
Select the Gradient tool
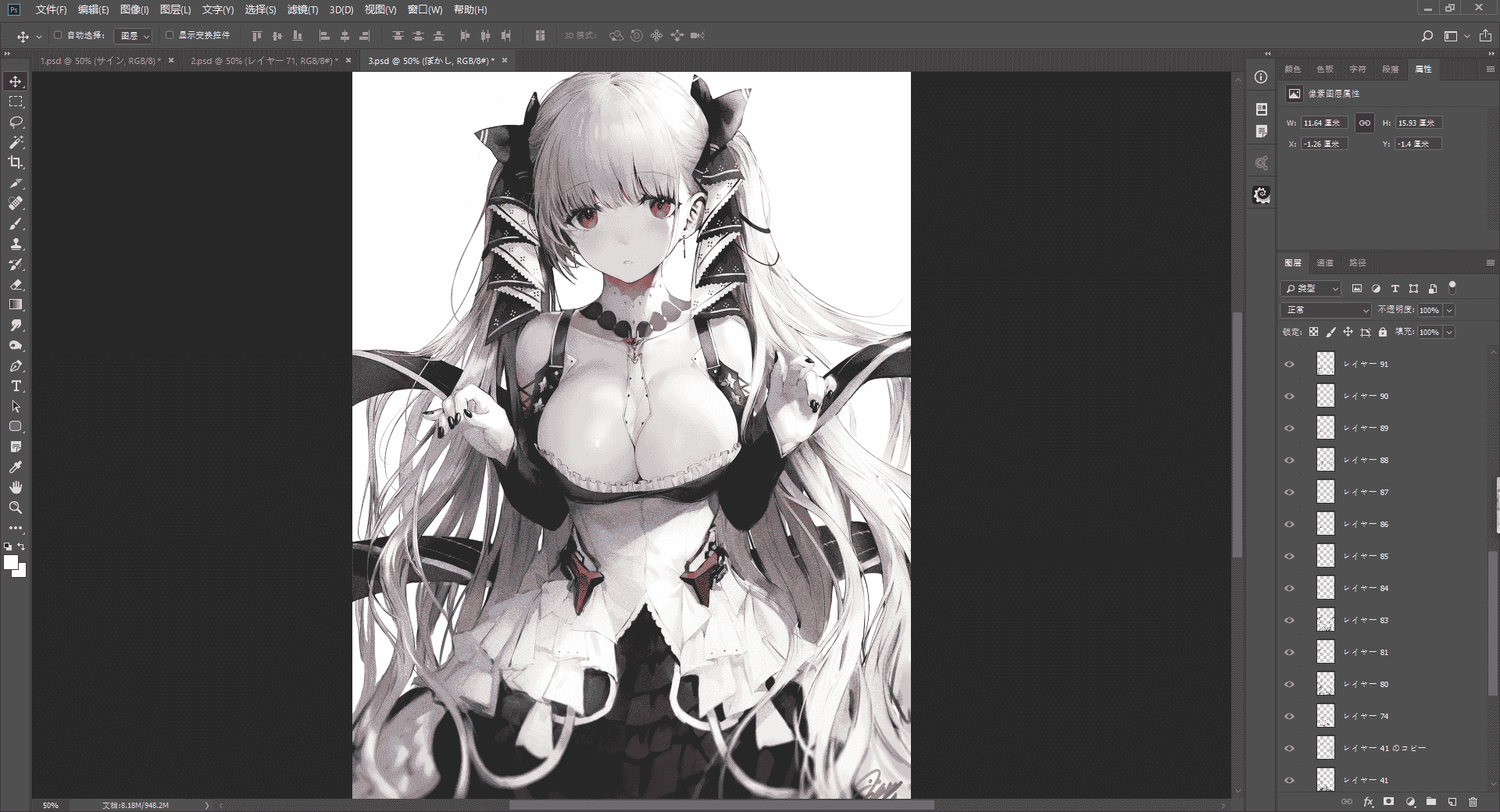(x=16, y=305)
